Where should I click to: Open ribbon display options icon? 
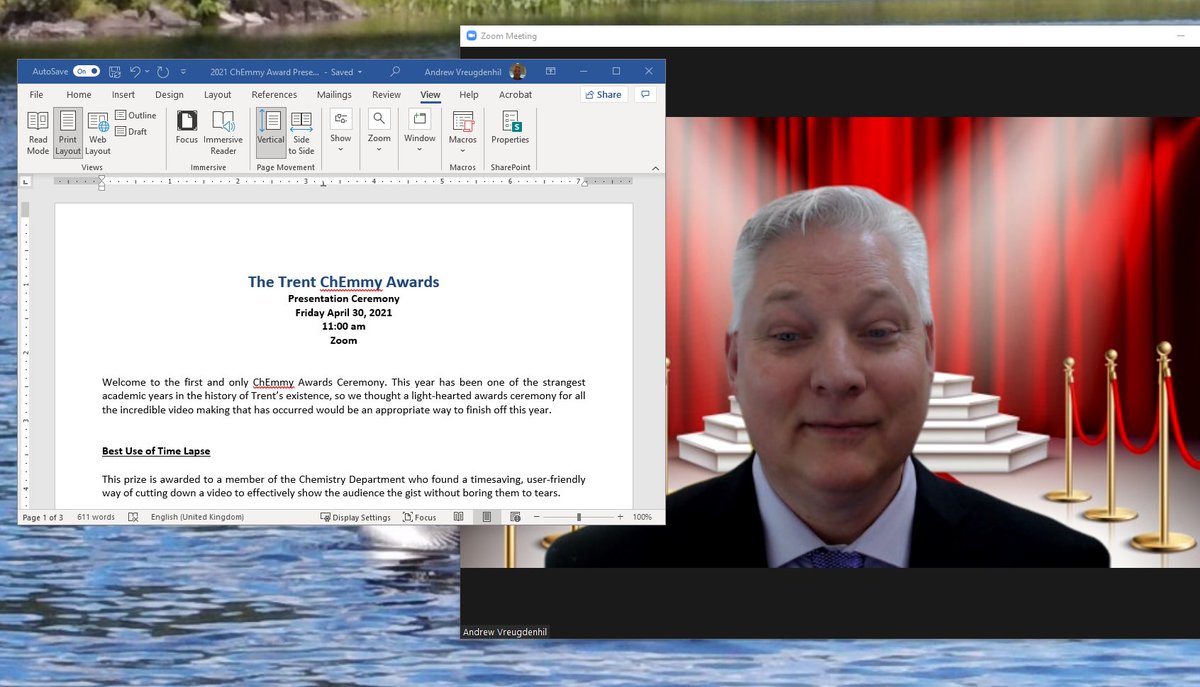[x=551, y=72]
